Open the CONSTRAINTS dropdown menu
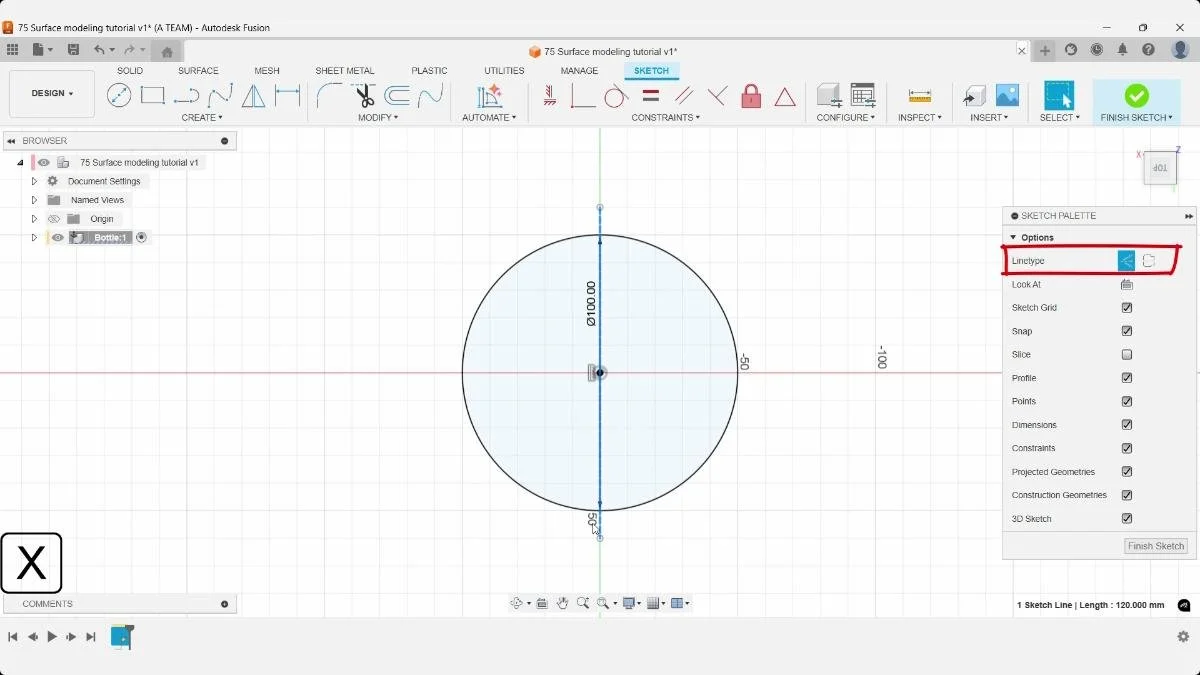Image resolution: width=1200 pixels, height=675 pixels. click(665, 118)
